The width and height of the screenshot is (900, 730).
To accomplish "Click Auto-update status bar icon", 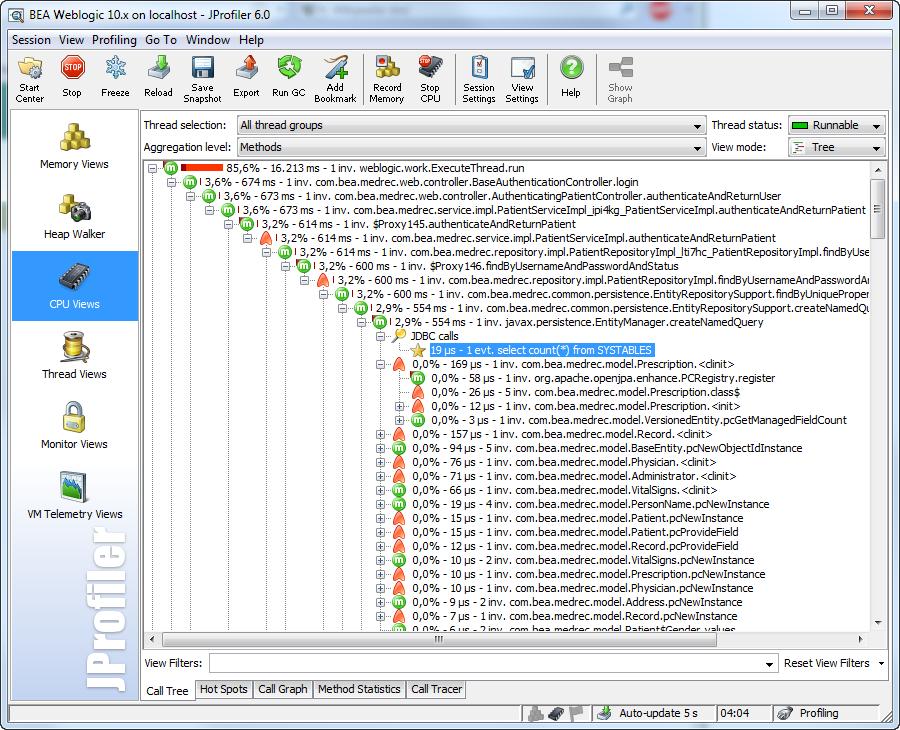I will click(604, 713).
